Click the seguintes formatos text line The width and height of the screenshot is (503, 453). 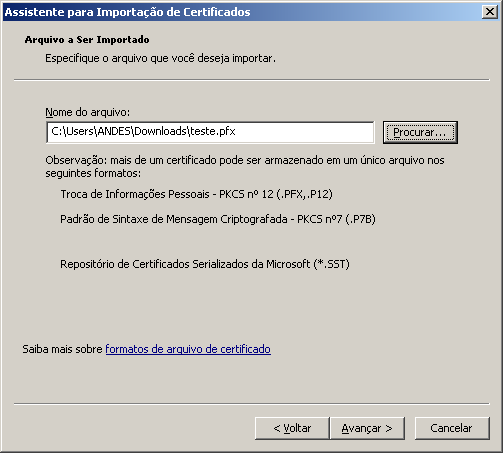[x=93, y=173]
